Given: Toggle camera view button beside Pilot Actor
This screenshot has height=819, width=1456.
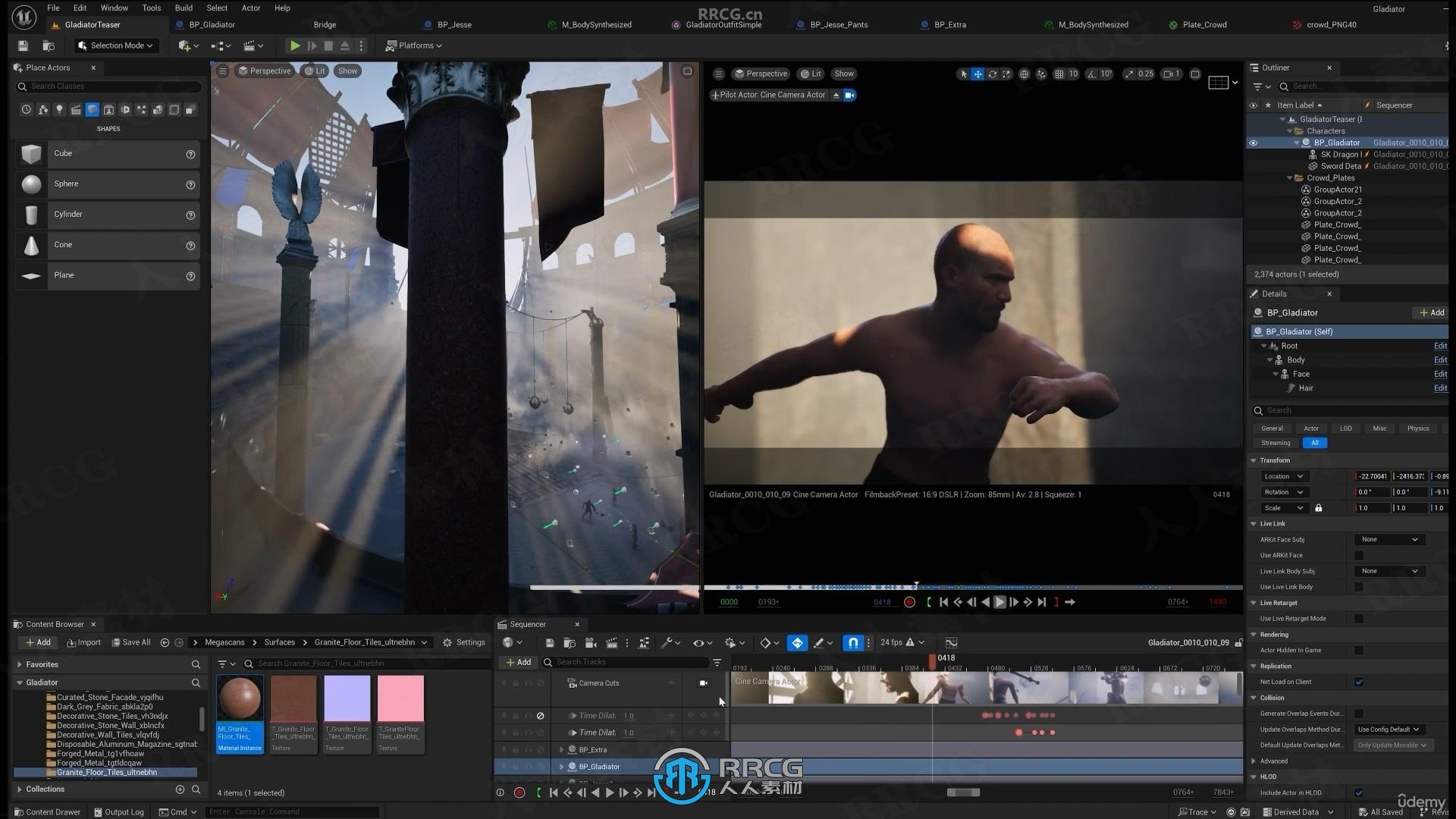Looking at the screenshot, I should 850,95.
